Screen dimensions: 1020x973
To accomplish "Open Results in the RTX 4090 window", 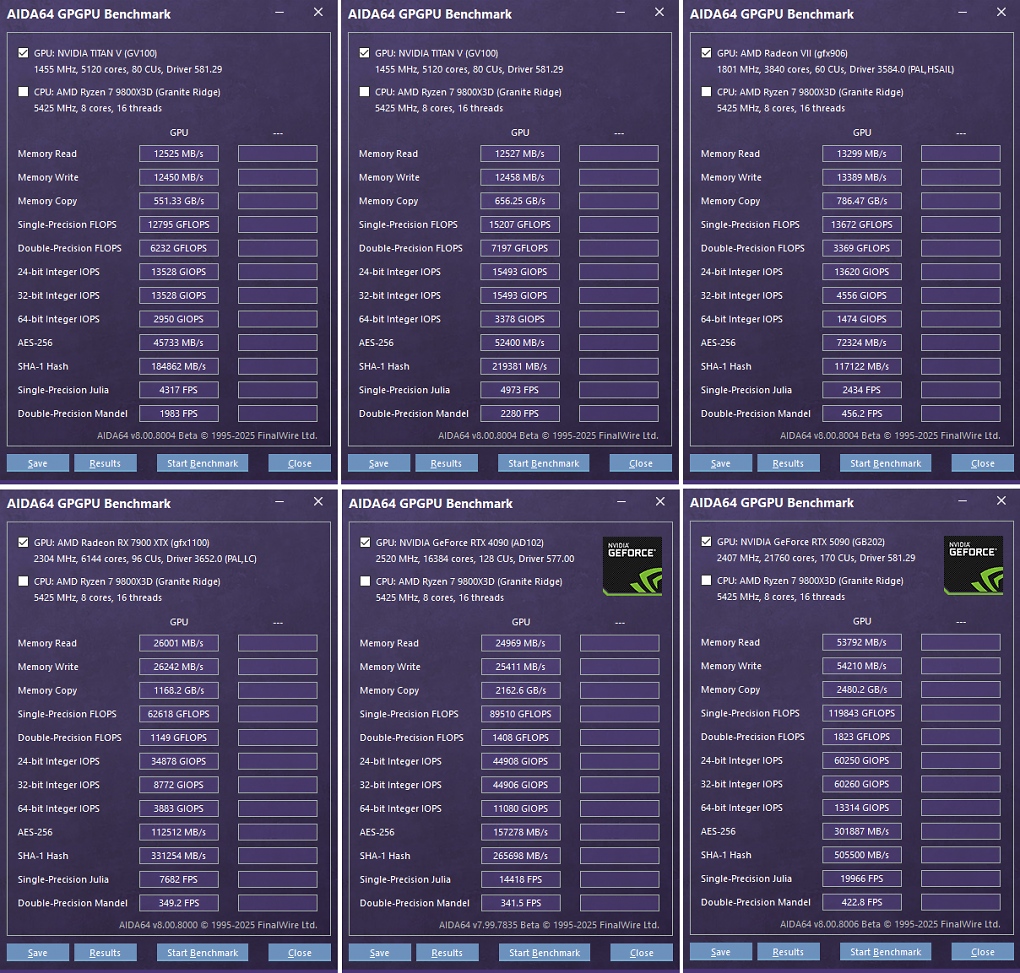I will click(447, 952).
